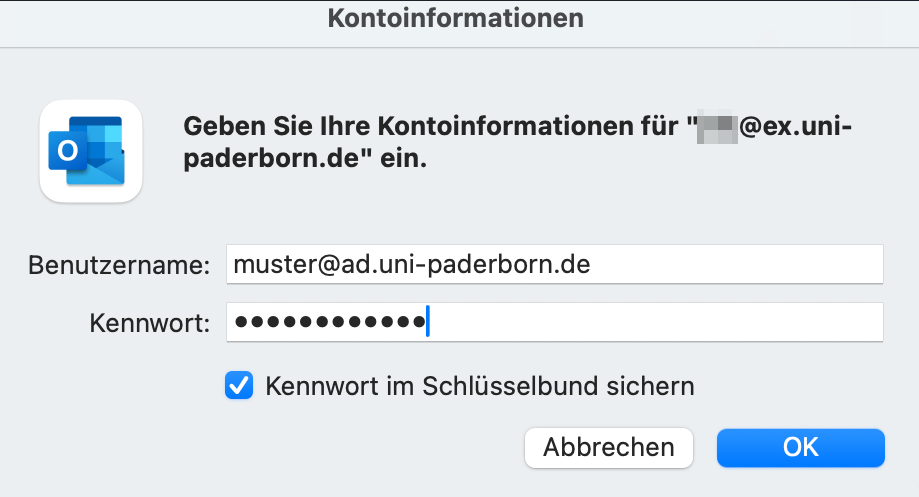Uncheck the Schlüsselbund checkbox
The height and width of the screenshot is (497, 919).
[239, 386]
